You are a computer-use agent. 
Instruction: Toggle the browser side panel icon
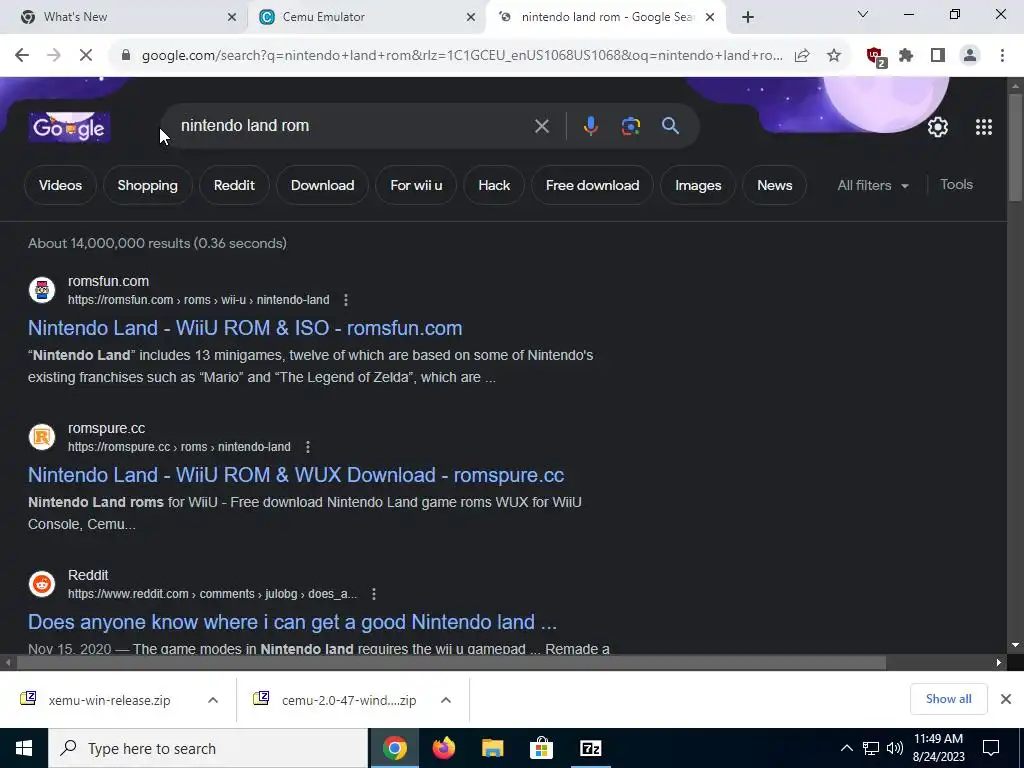tap(938, 56)
